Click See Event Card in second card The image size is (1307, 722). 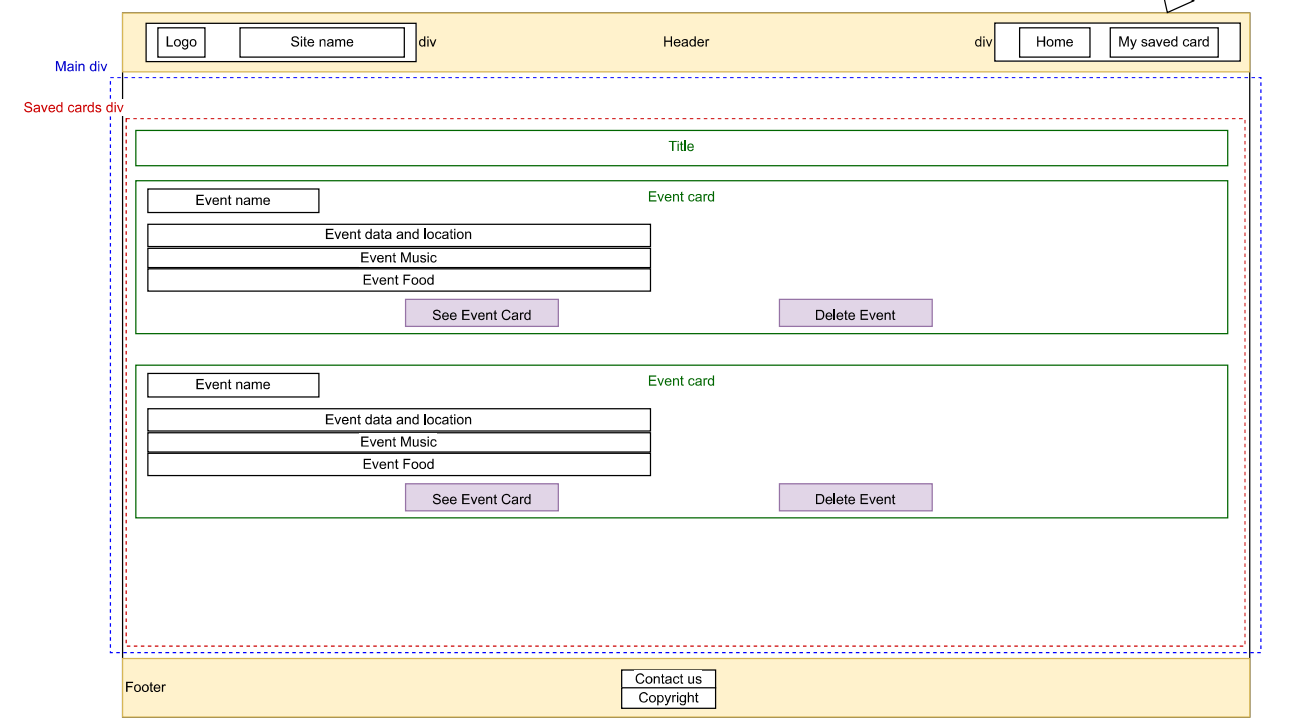click(x=482, y=497)
